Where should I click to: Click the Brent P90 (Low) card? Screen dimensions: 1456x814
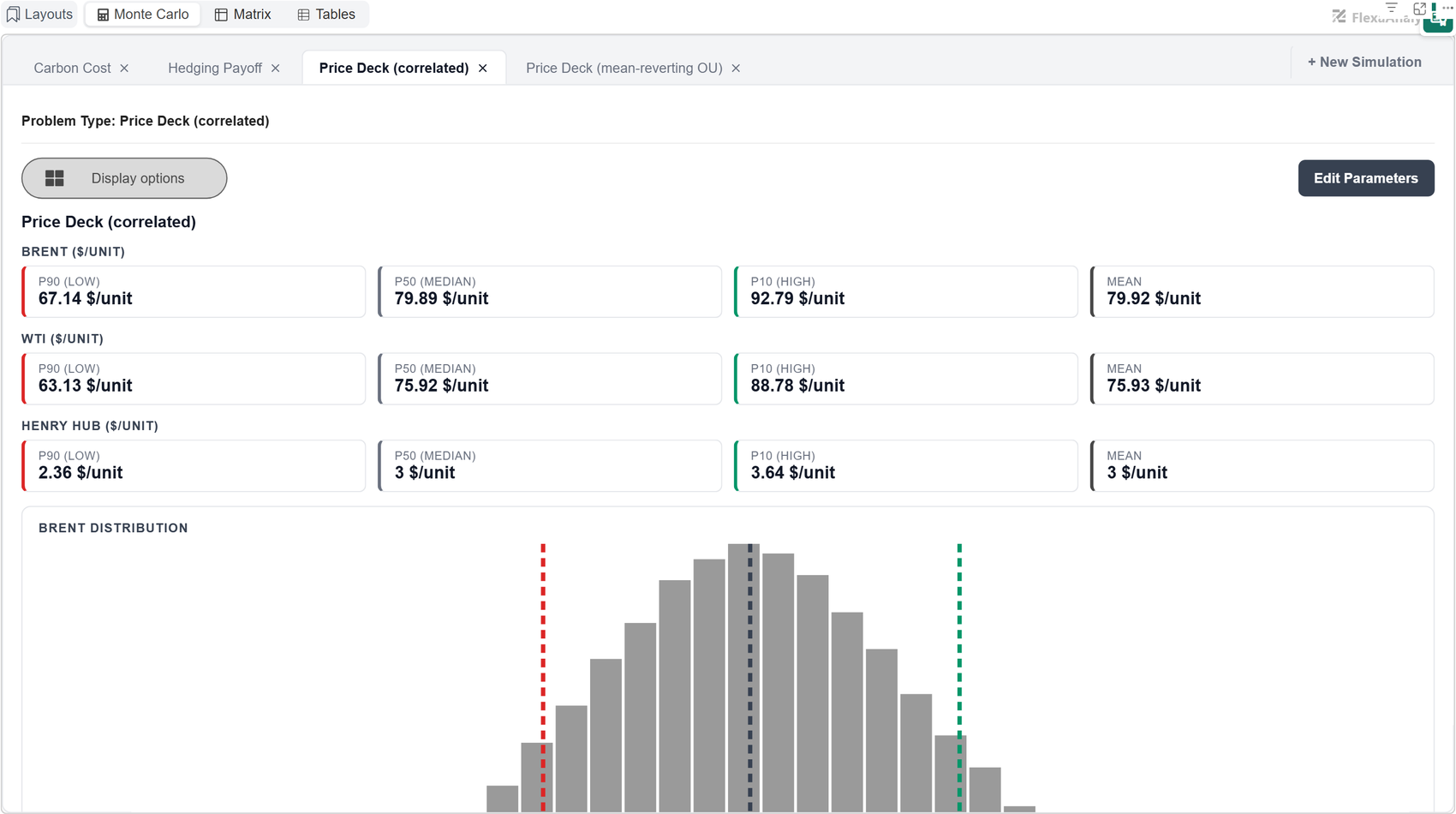tap(194, 291)
